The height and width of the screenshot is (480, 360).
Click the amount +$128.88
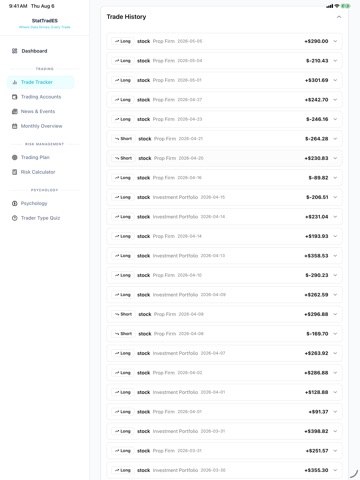317,392
